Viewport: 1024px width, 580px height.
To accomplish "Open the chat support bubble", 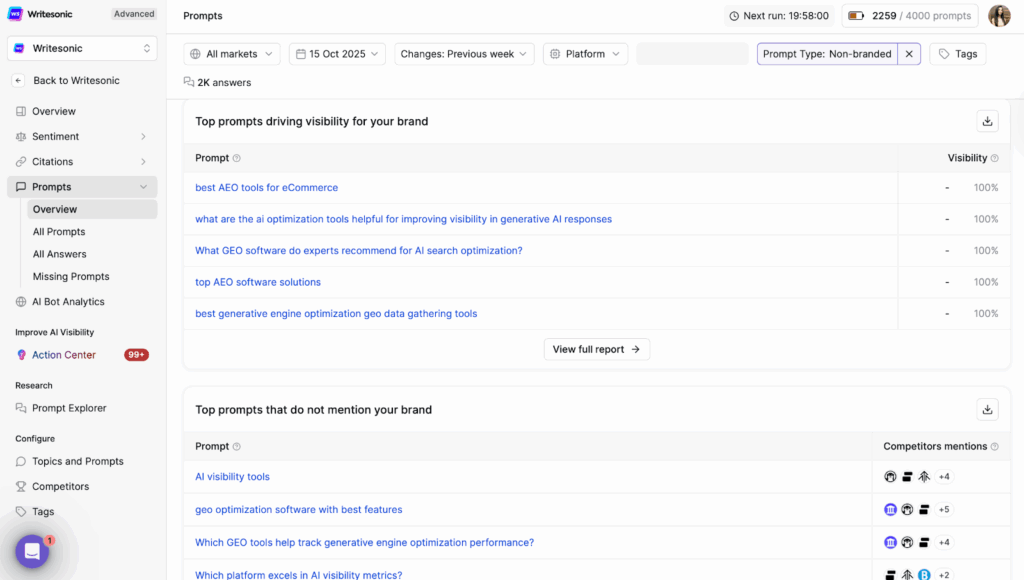I will (x=32, y=551).
